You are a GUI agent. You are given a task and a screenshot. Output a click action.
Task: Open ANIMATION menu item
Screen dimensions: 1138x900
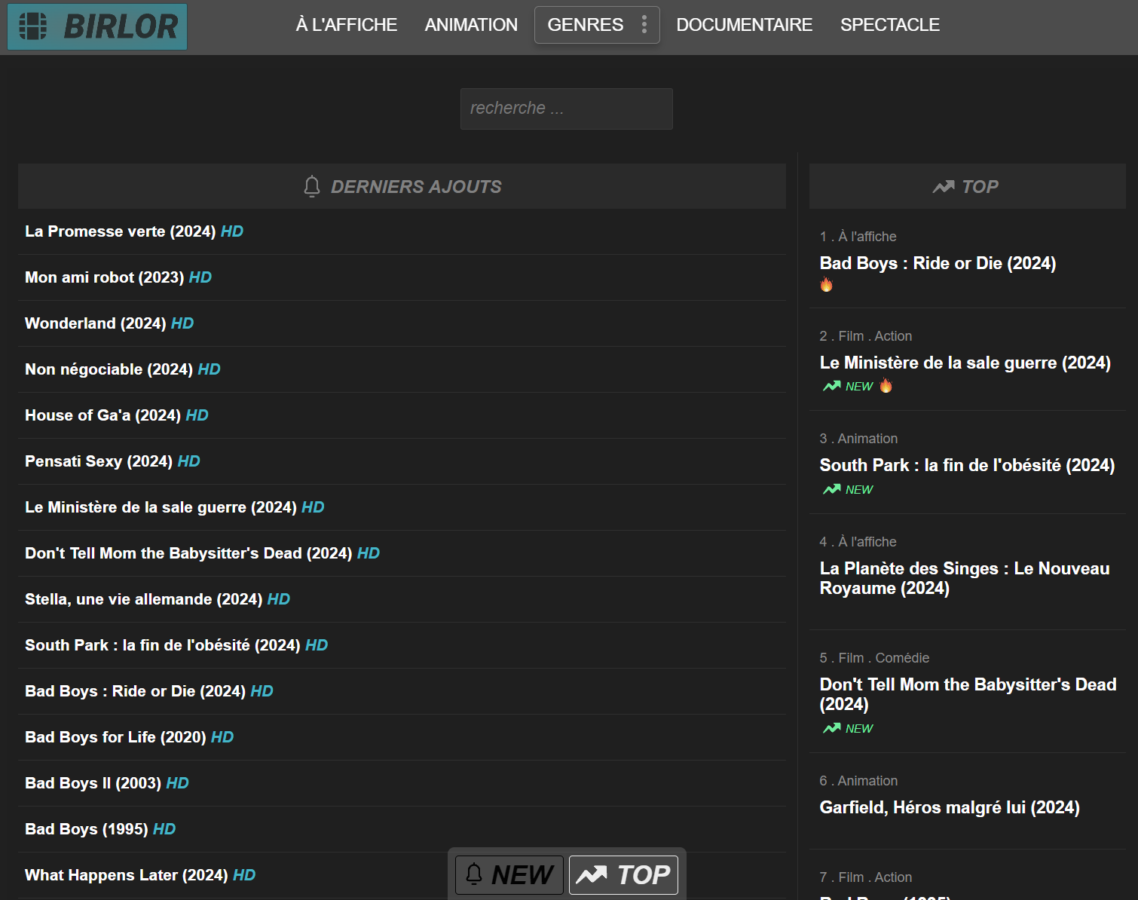[471, 25]
